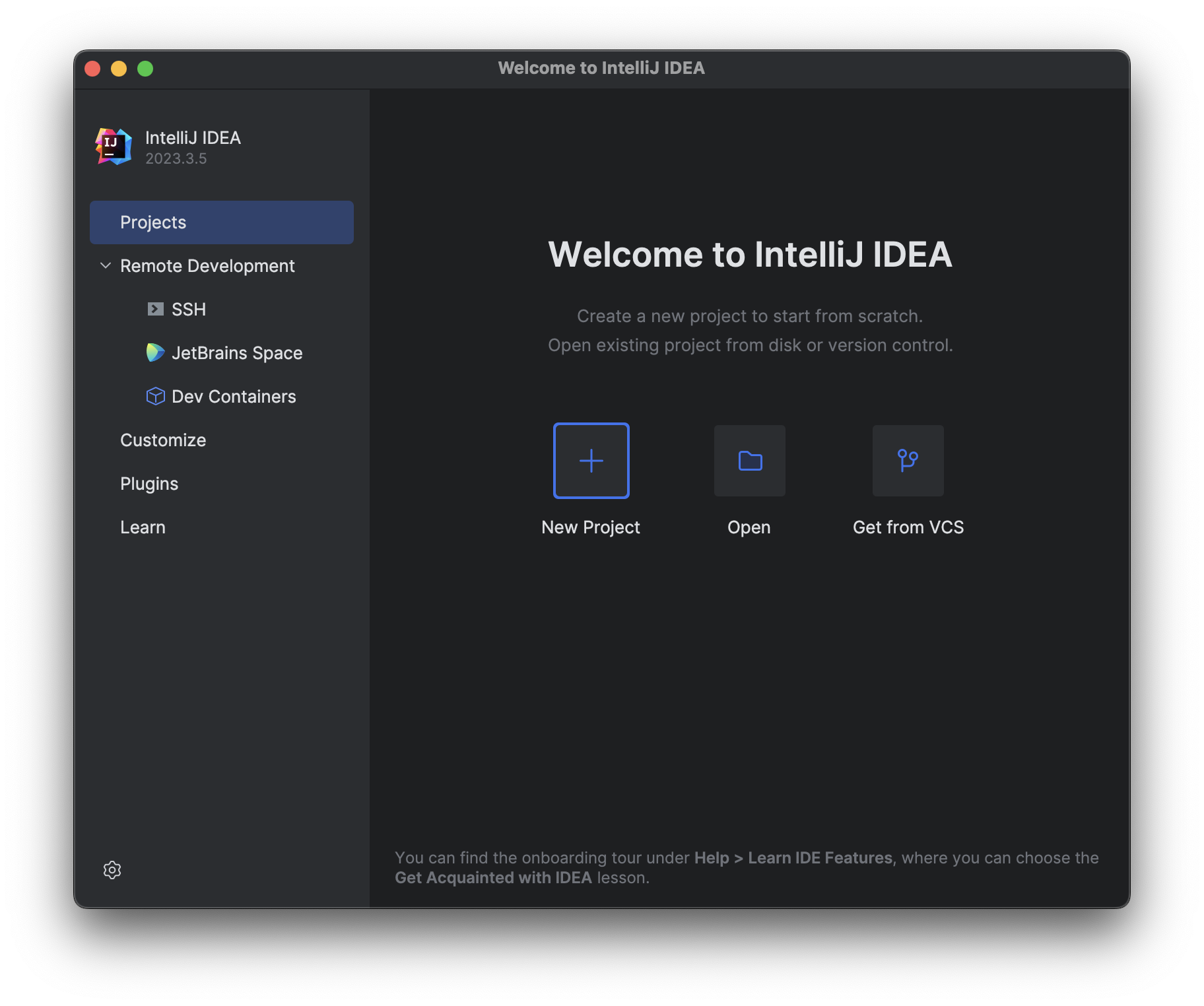1204x1006 pixels.
Task: Select the Projects tab
Action: click(x=222, y=222)
